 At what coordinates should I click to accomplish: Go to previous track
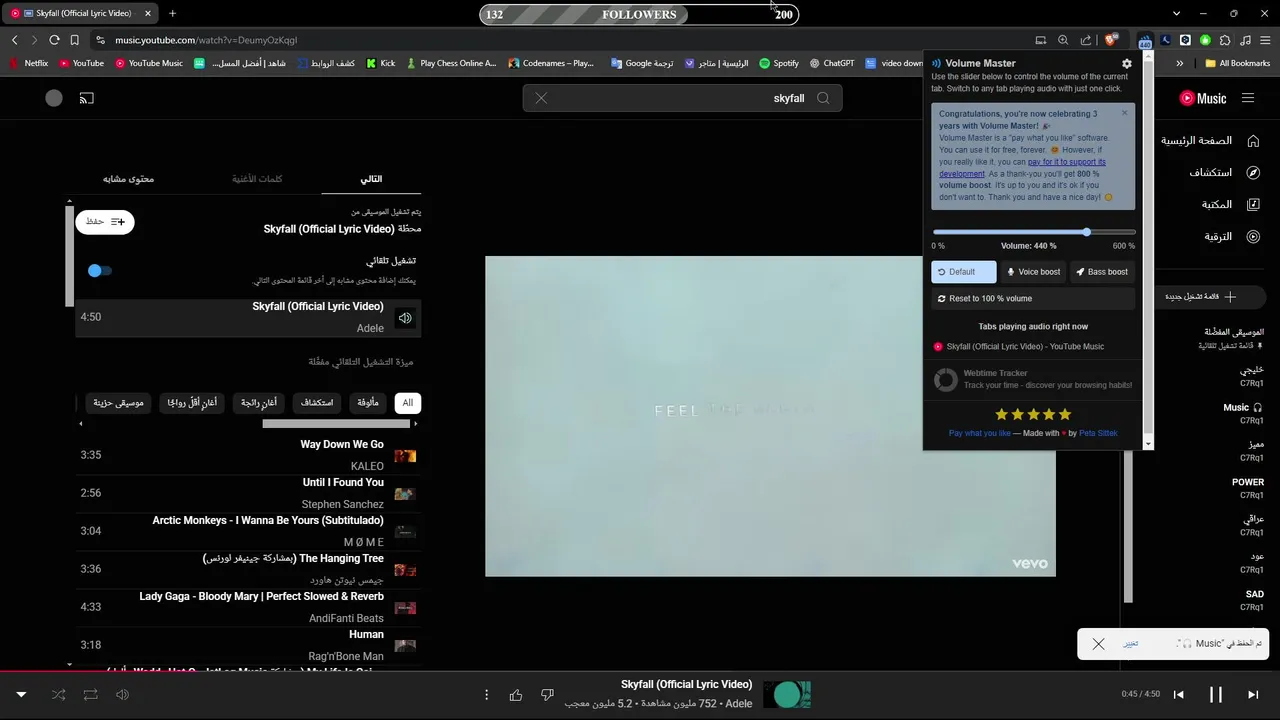click(1179, 694)
